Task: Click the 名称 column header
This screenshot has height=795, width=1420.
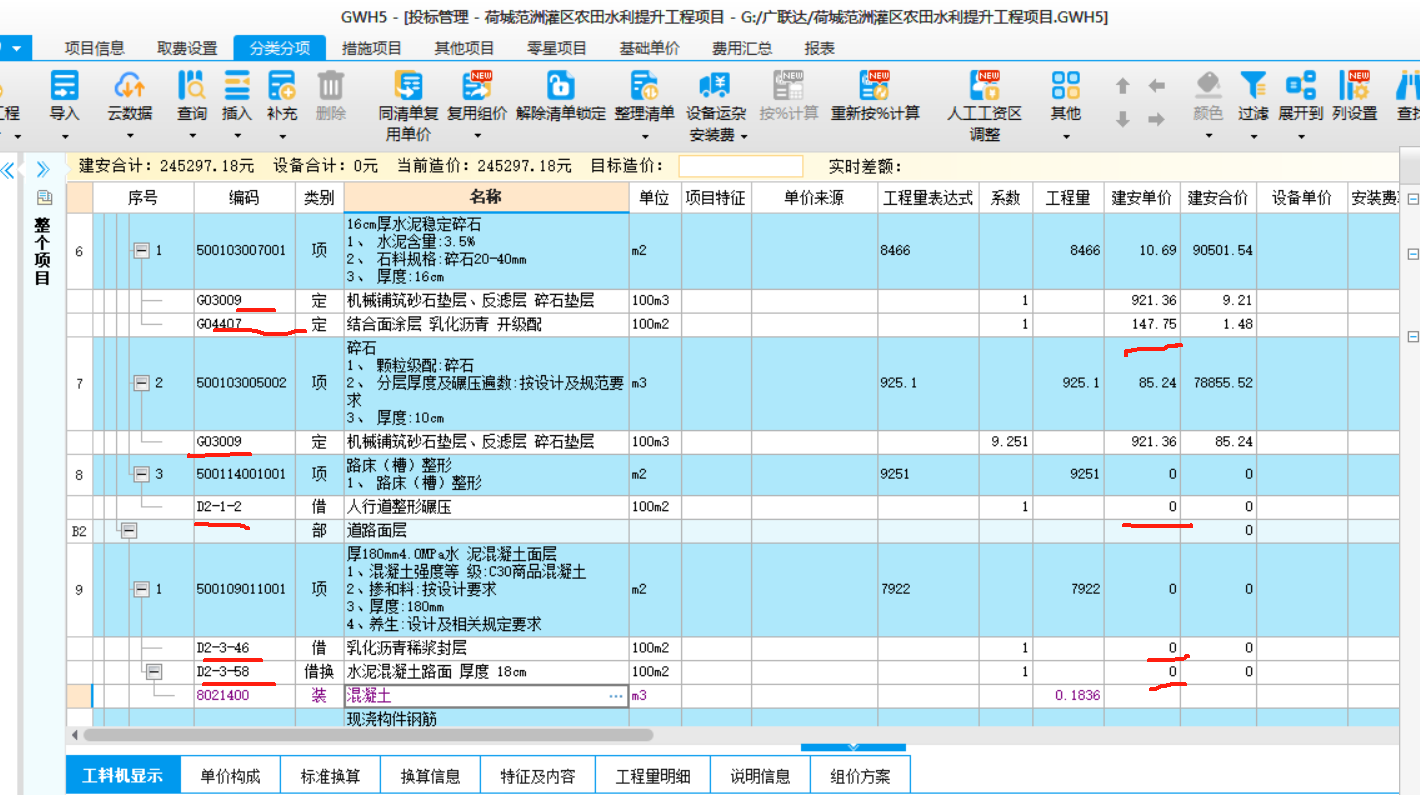Action: (x=486, y=198)
